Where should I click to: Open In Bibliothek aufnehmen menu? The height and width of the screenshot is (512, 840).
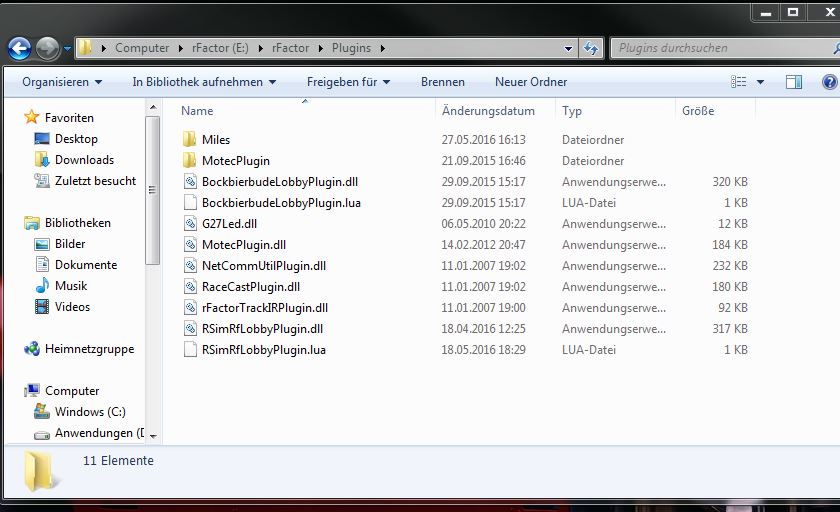204,82
